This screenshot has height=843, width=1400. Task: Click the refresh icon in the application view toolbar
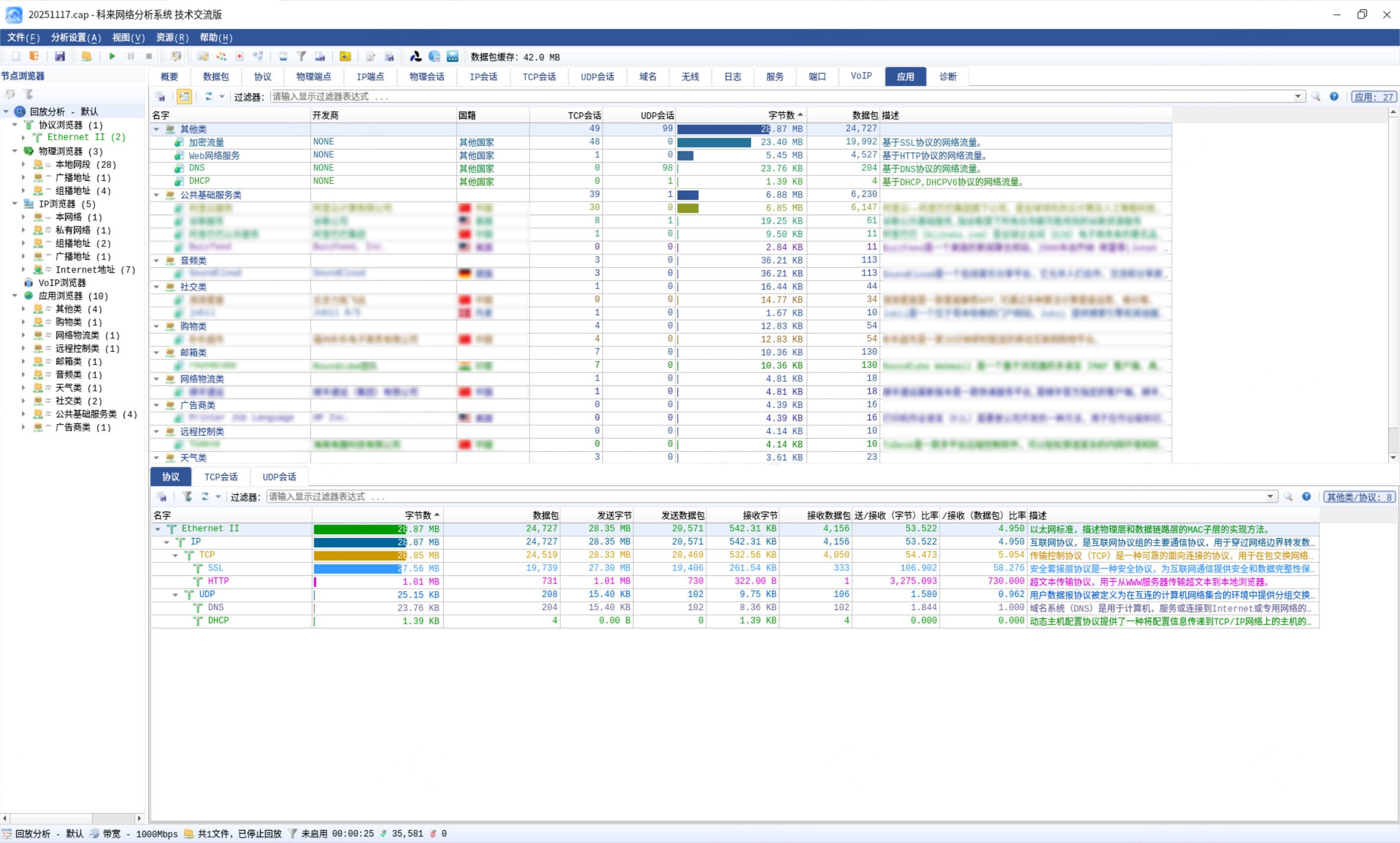[208, 96]
